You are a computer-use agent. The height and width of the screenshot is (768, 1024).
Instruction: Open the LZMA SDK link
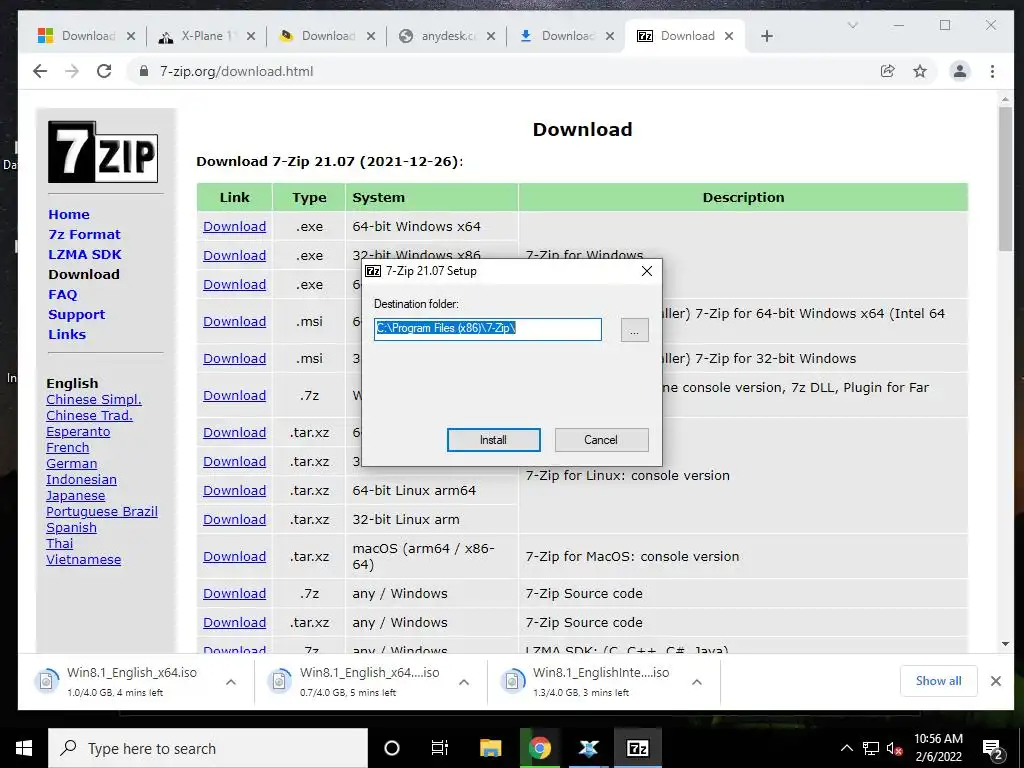point(85,255)
